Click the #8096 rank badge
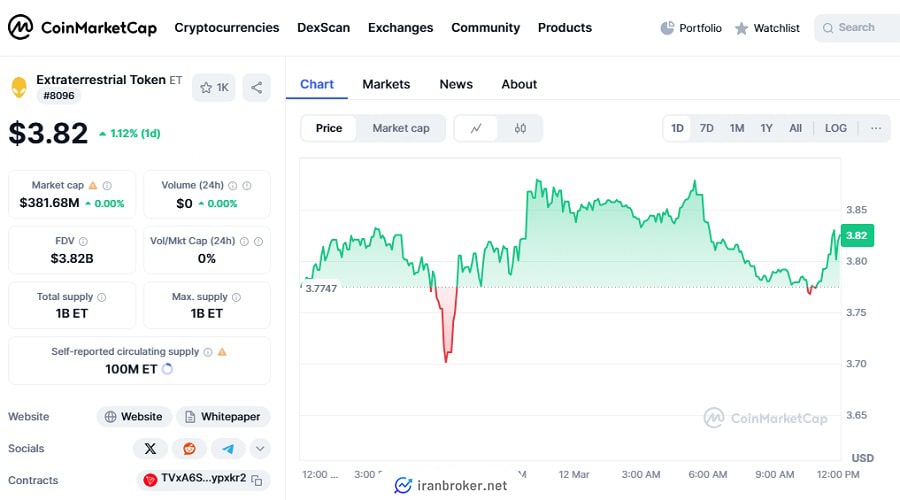Image resolution: width=900 pixels, height=500 pixels. click(59, 96)
